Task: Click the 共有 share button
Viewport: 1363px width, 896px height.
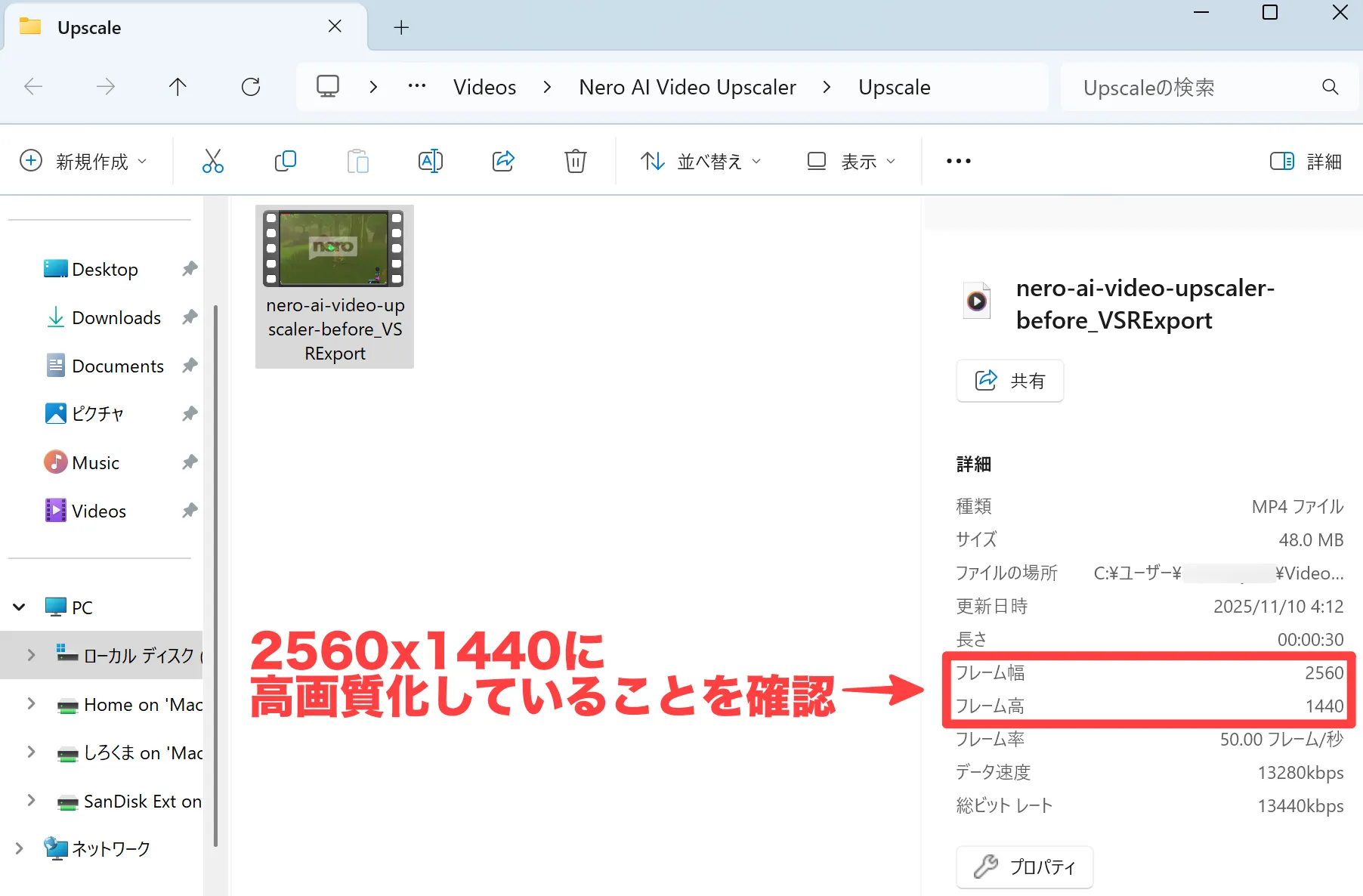Action: click(1009, 381)
